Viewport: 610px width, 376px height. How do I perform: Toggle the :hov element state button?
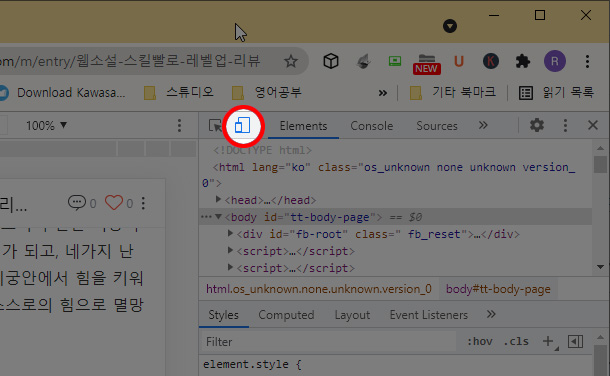[479, 341]
